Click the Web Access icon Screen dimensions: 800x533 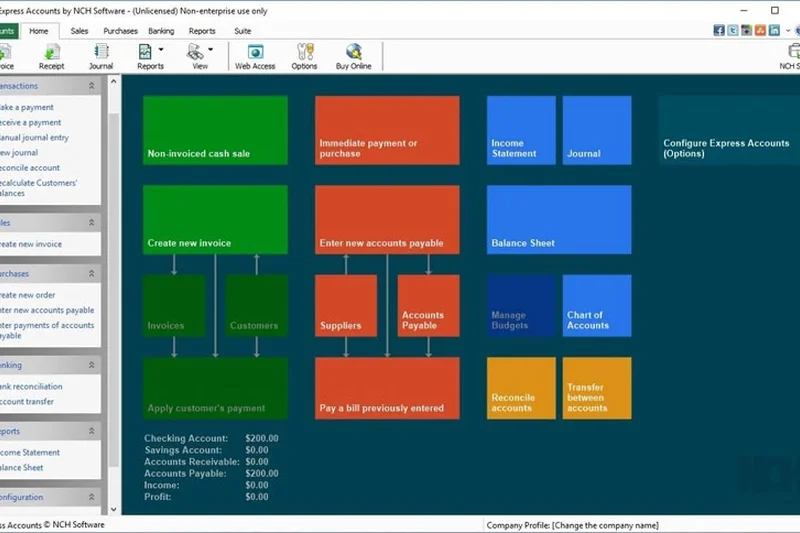[255, 55]
